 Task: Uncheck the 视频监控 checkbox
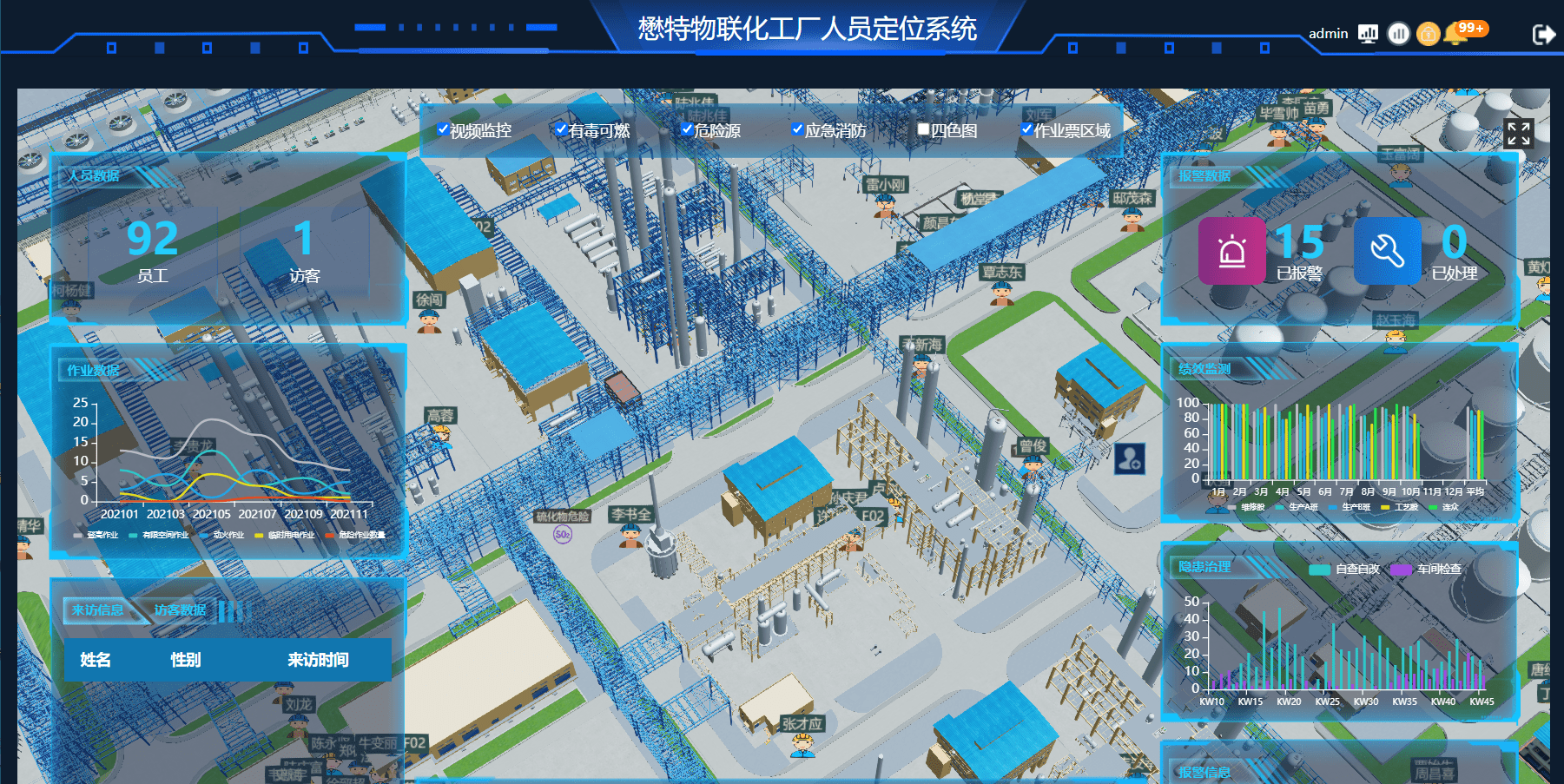(443, 129)
